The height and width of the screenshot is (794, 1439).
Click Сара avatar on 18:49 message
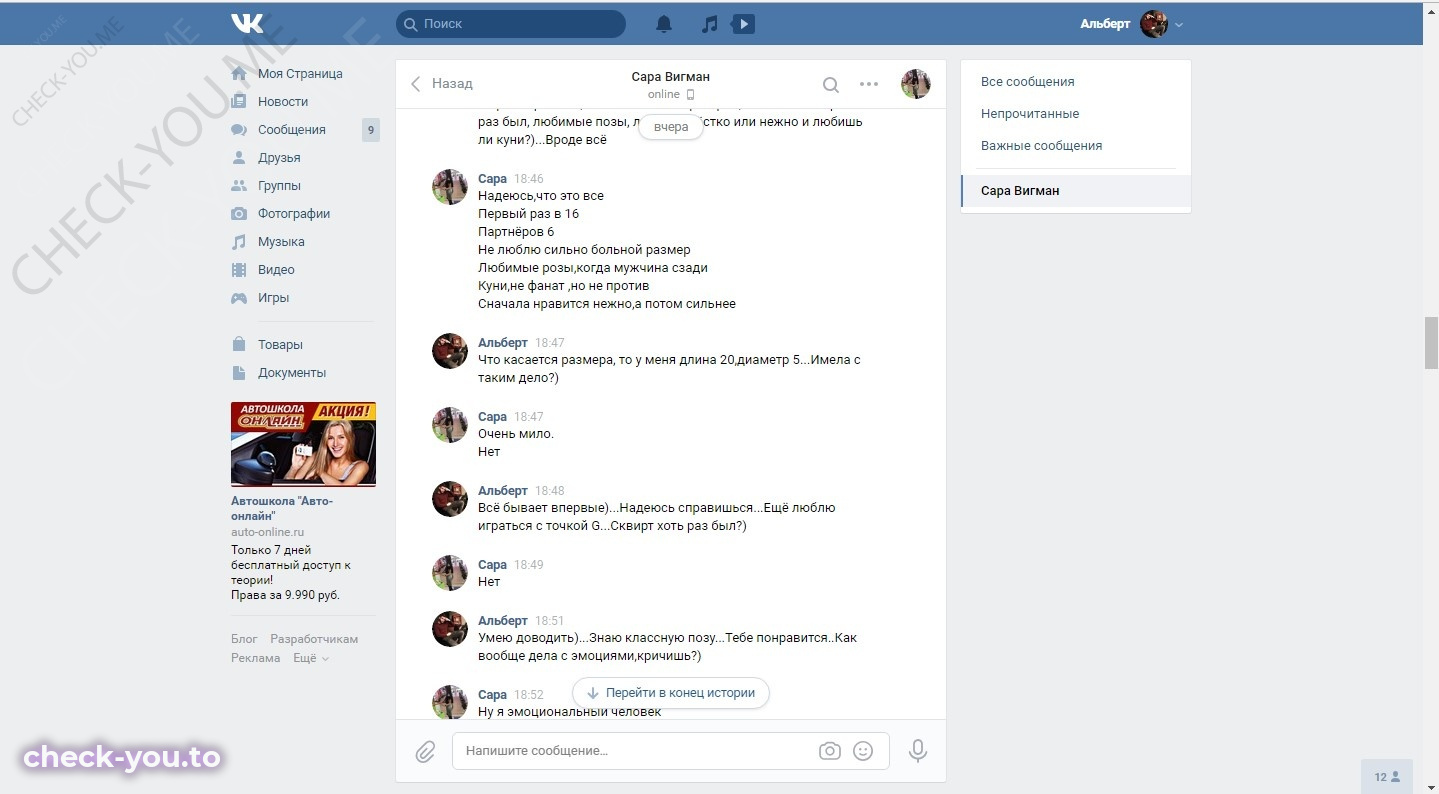[450, 573]
